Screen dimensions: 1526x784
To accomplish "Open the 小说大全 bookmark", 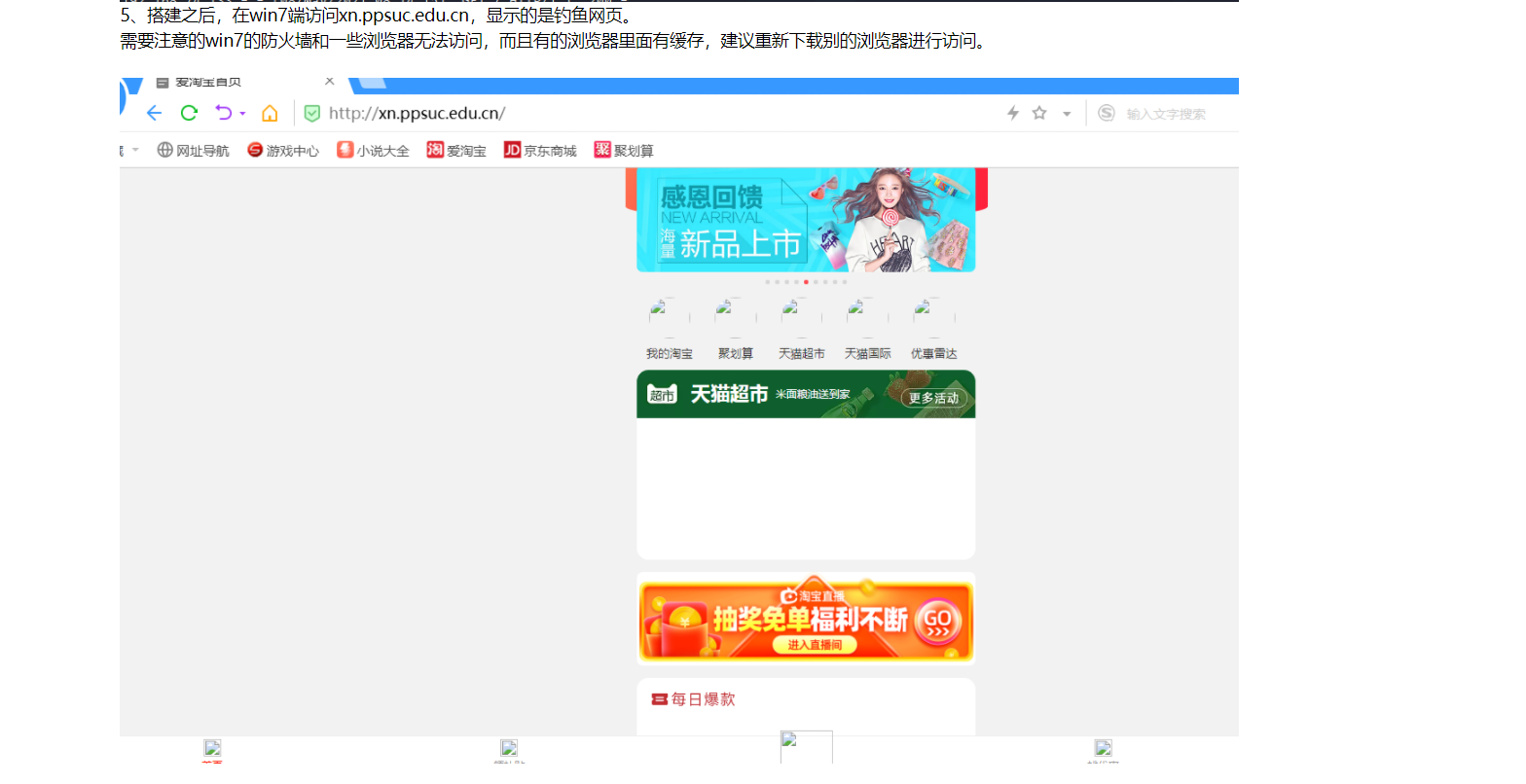I will click(373, 150).
